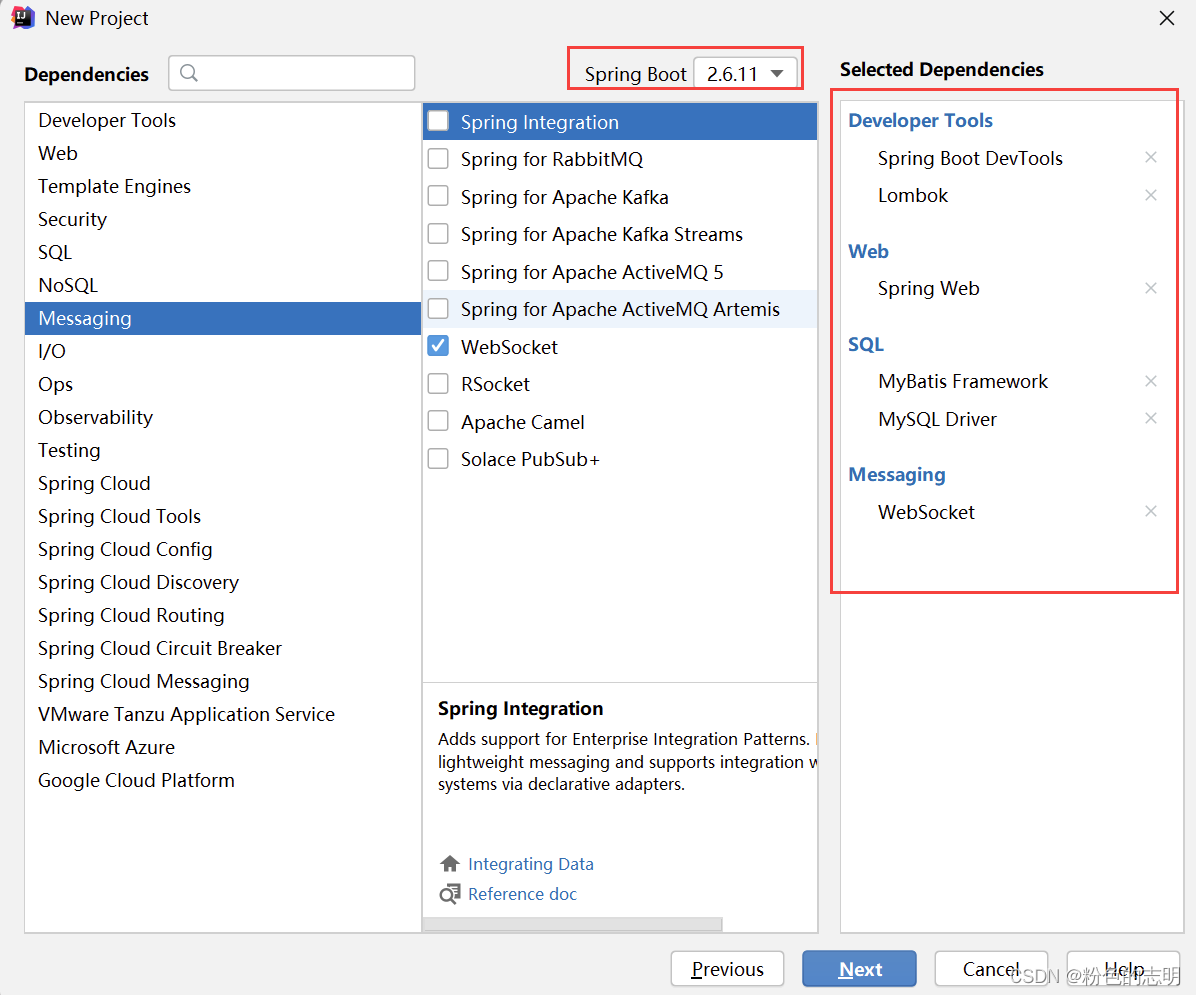The image size is (1196, 995).
Task: Open Help for the dialog
Action: coord(1123,969)
